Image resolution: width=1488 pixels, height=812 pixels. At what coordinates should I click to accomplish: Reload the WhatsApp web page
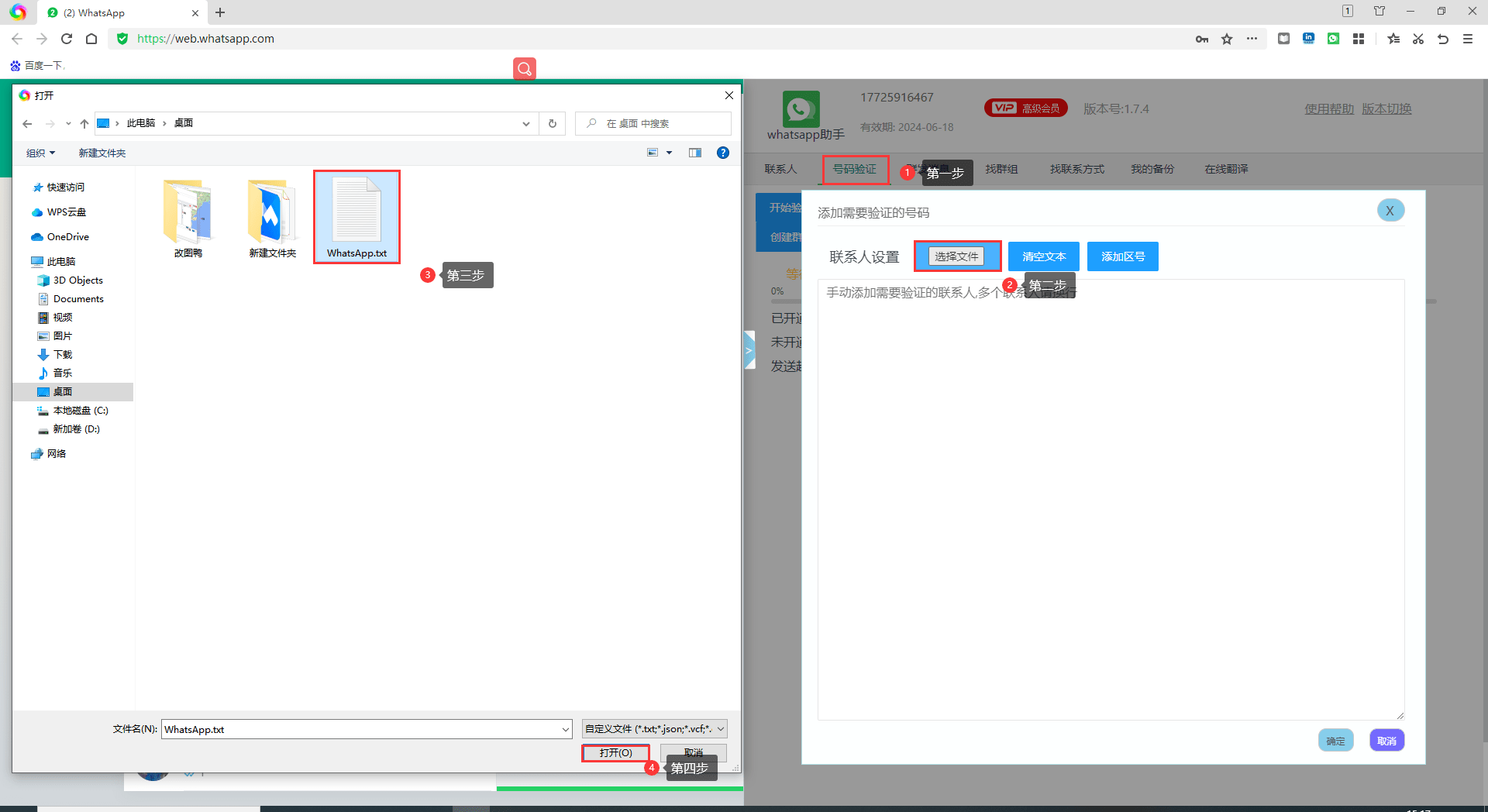67,39
